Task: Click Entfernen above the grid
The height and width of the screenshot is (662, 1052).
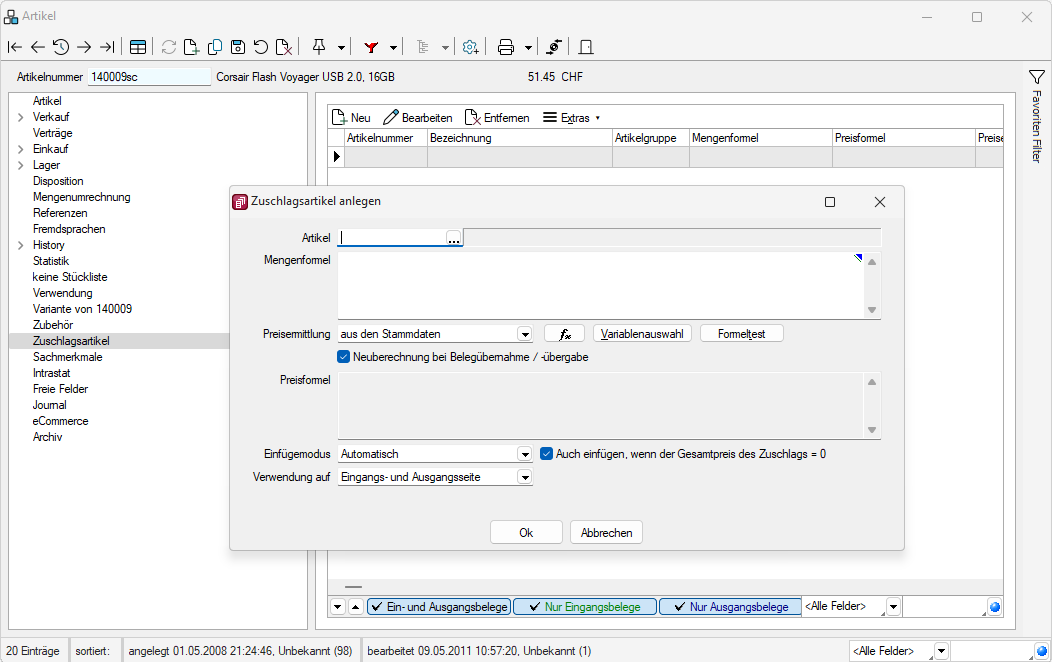Action: click(497, 118)
